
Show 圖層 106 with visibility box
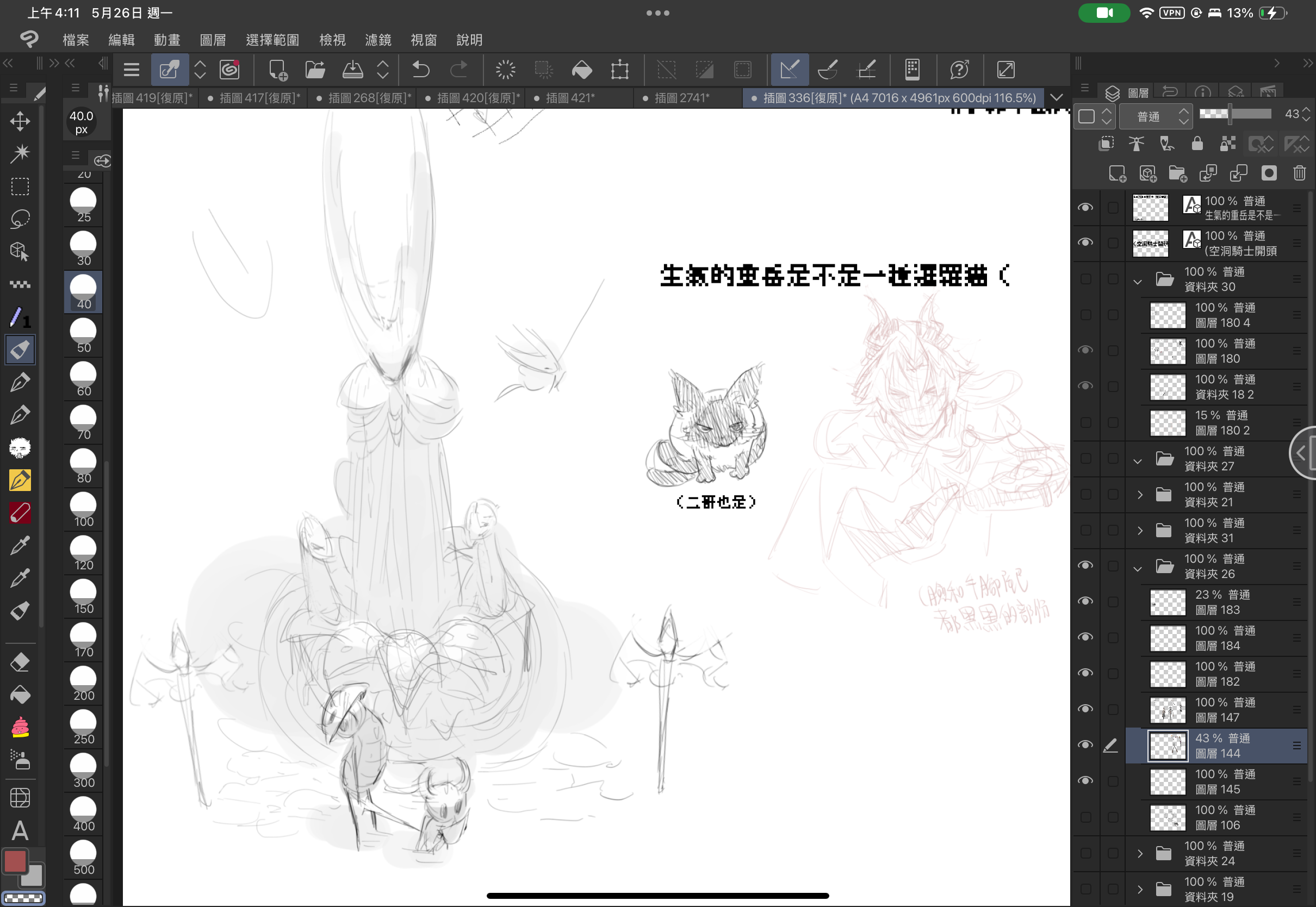pos(1085,817)
